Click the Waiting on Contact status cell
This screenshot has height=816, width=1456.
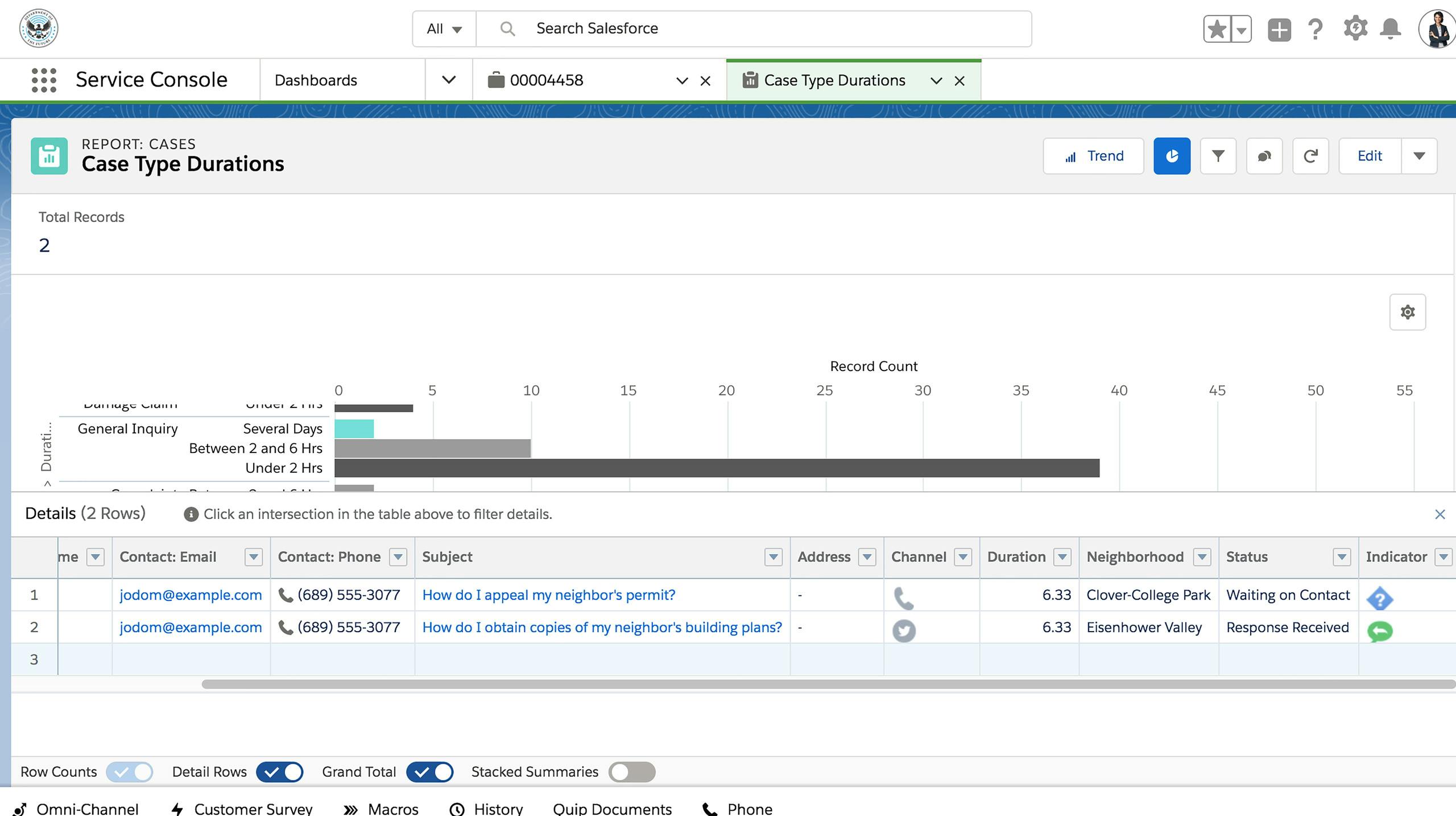(x=1288, y=595)
